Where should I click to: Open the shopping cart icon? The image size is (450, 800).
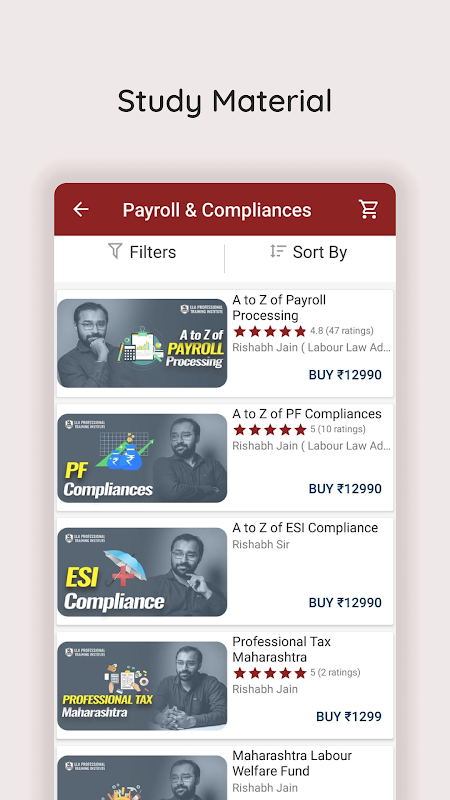pyautogui.click(x=368, y=209)
